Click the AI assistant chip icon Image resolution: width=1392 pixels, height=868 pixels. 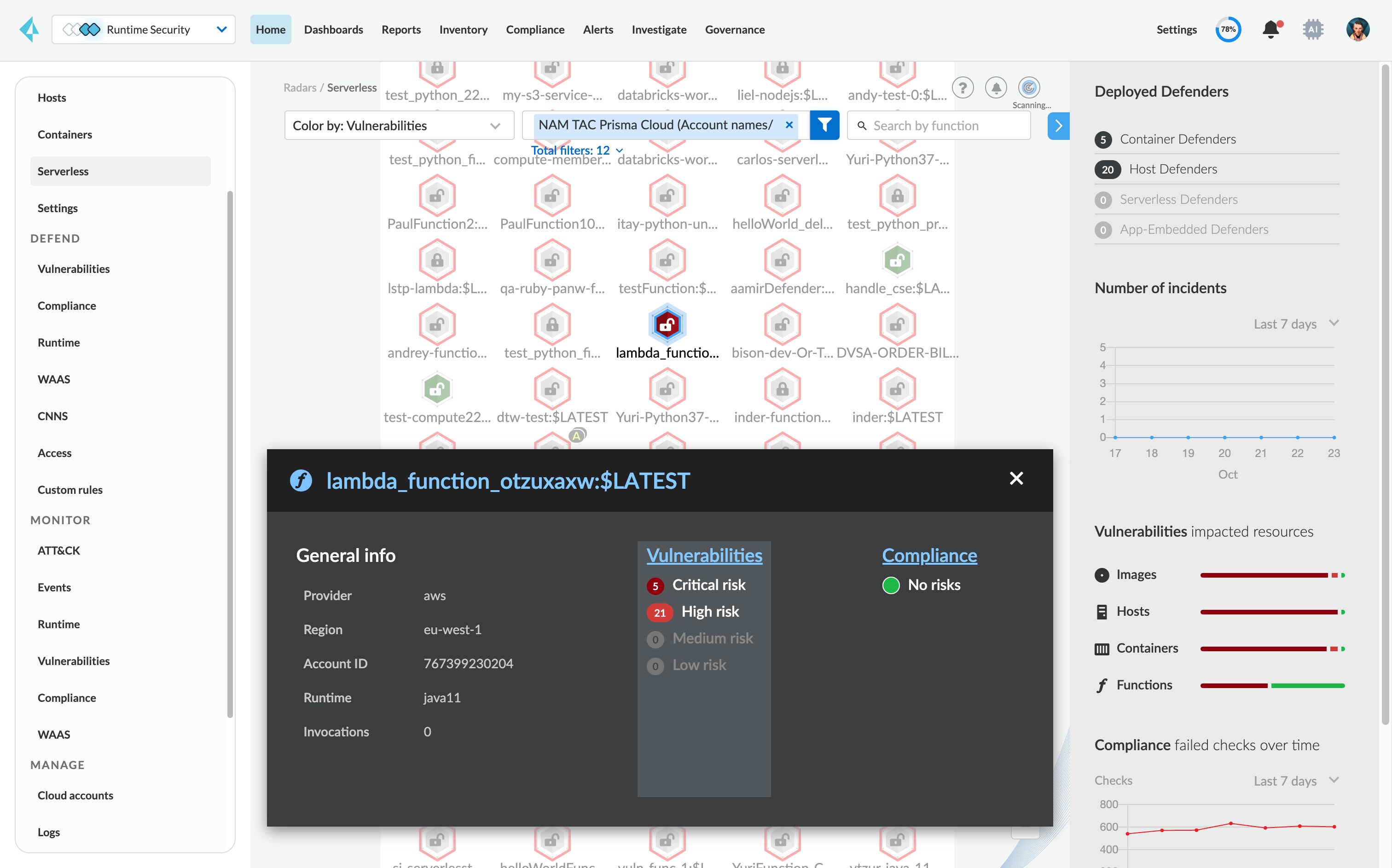(1313, 29)
